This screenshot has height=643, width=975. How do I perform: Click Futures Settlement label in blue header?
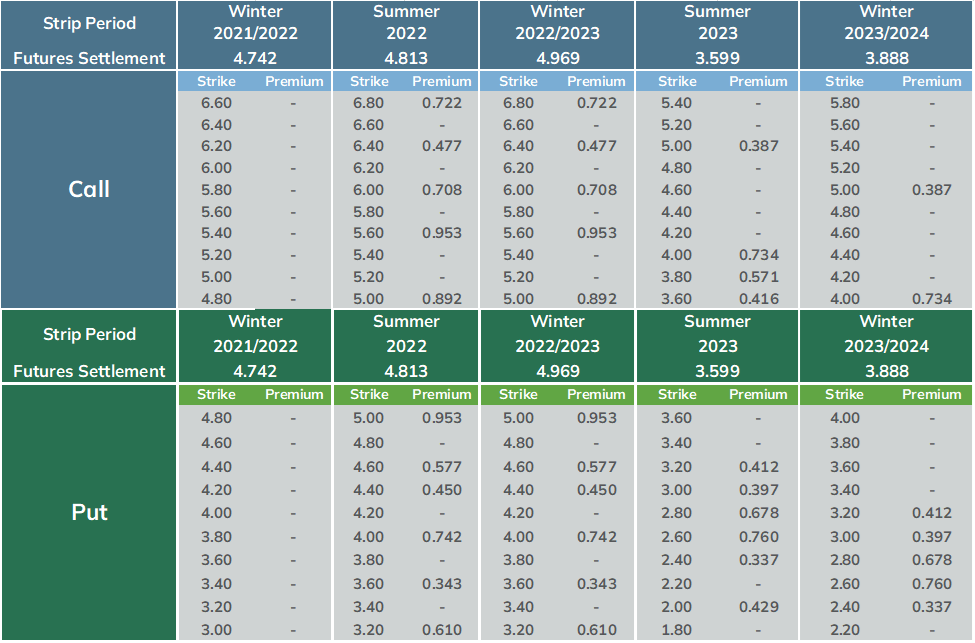[89, 58]
